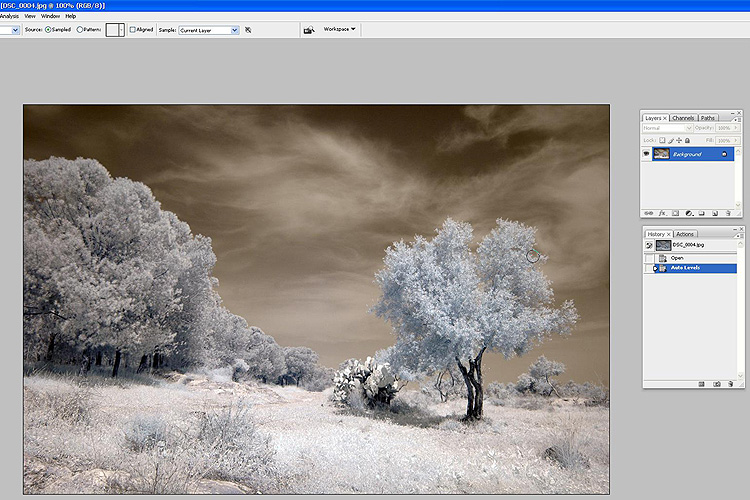Expand the pattern picker arrow

coord(121,30)
